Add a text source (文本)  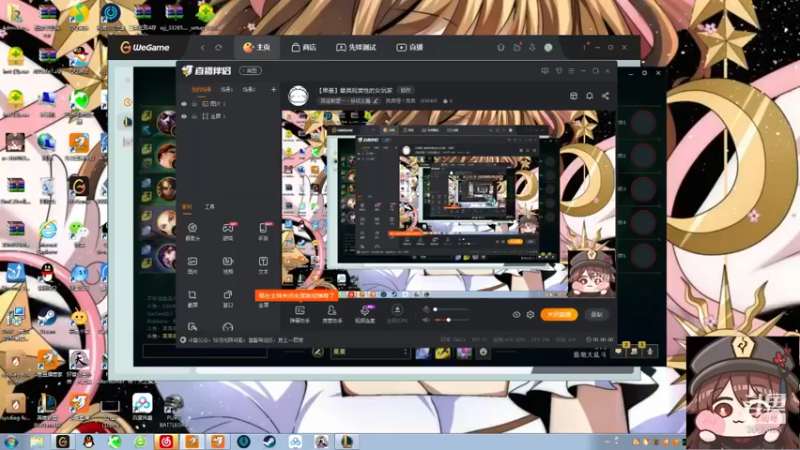pyautogui.click(x=263, y=265)
